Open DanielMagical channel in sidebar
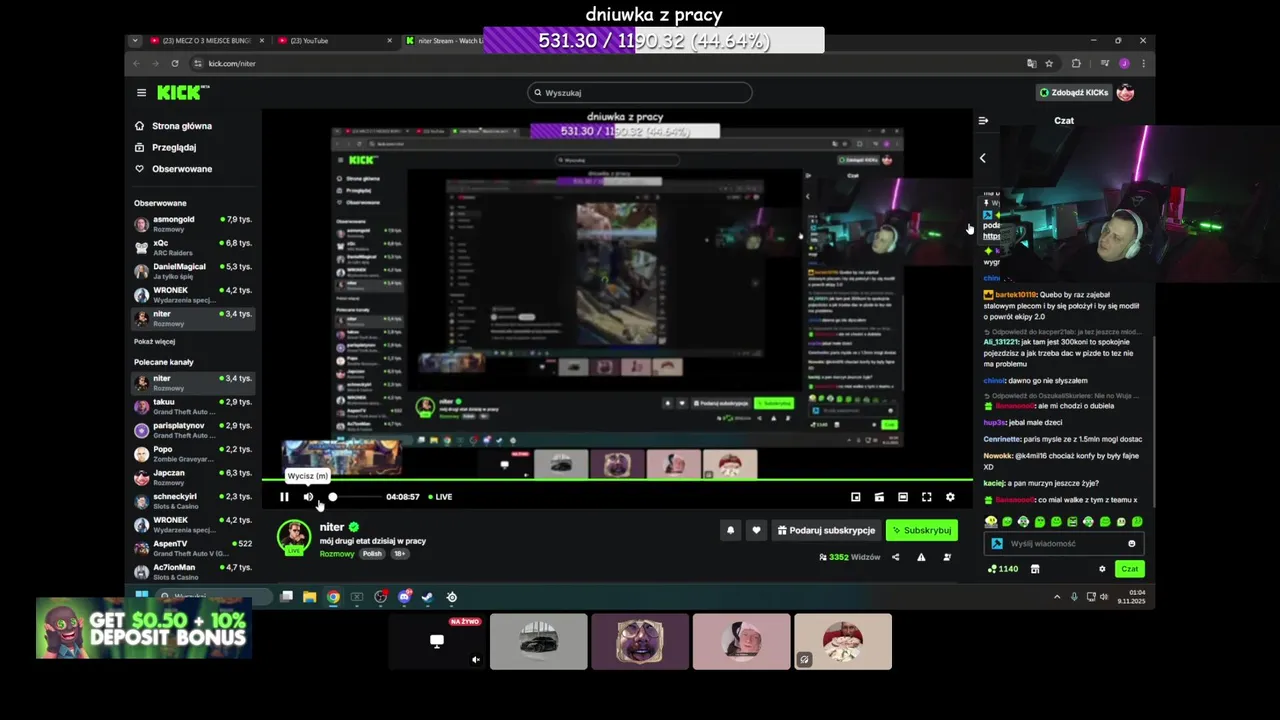The image size is (1280, 720). (x=192, y=271)
